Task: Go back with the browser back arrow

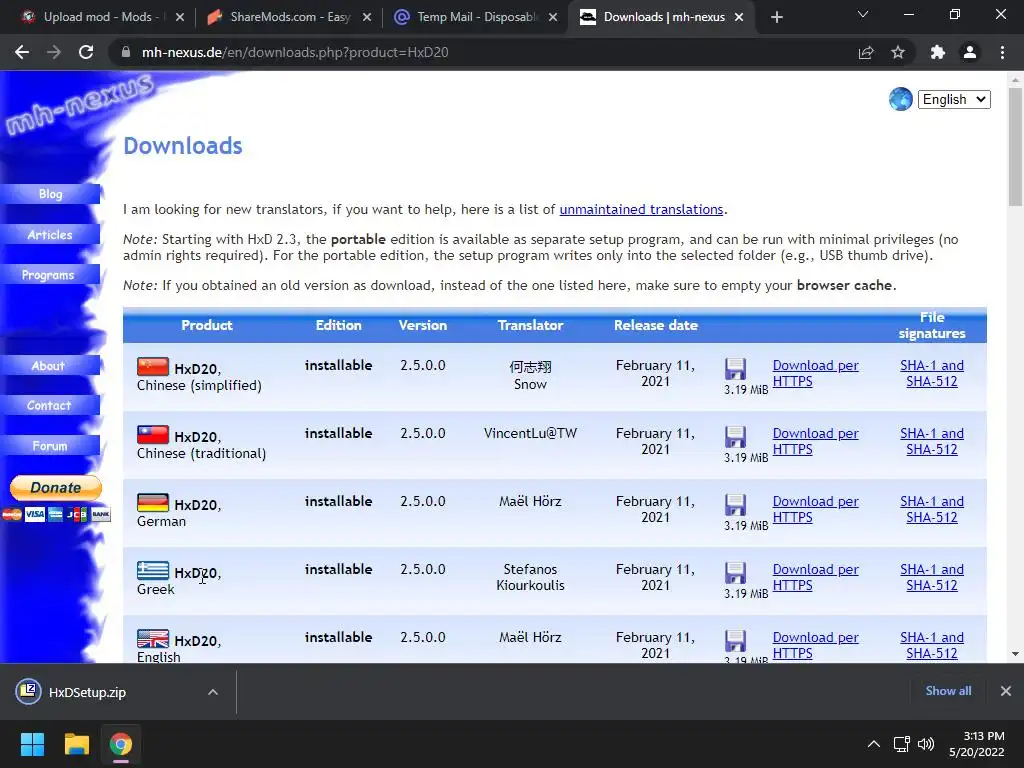Action: click(x=22, y=52)
